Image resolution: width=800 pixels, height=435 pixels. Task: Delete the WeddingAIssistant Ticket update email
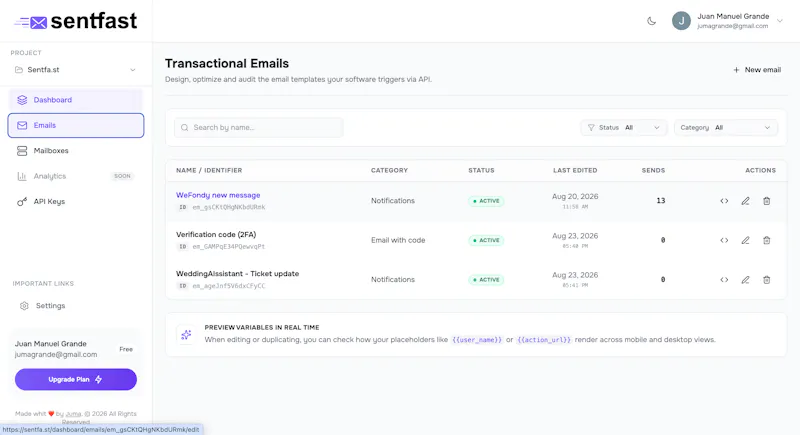coord(766,279)
